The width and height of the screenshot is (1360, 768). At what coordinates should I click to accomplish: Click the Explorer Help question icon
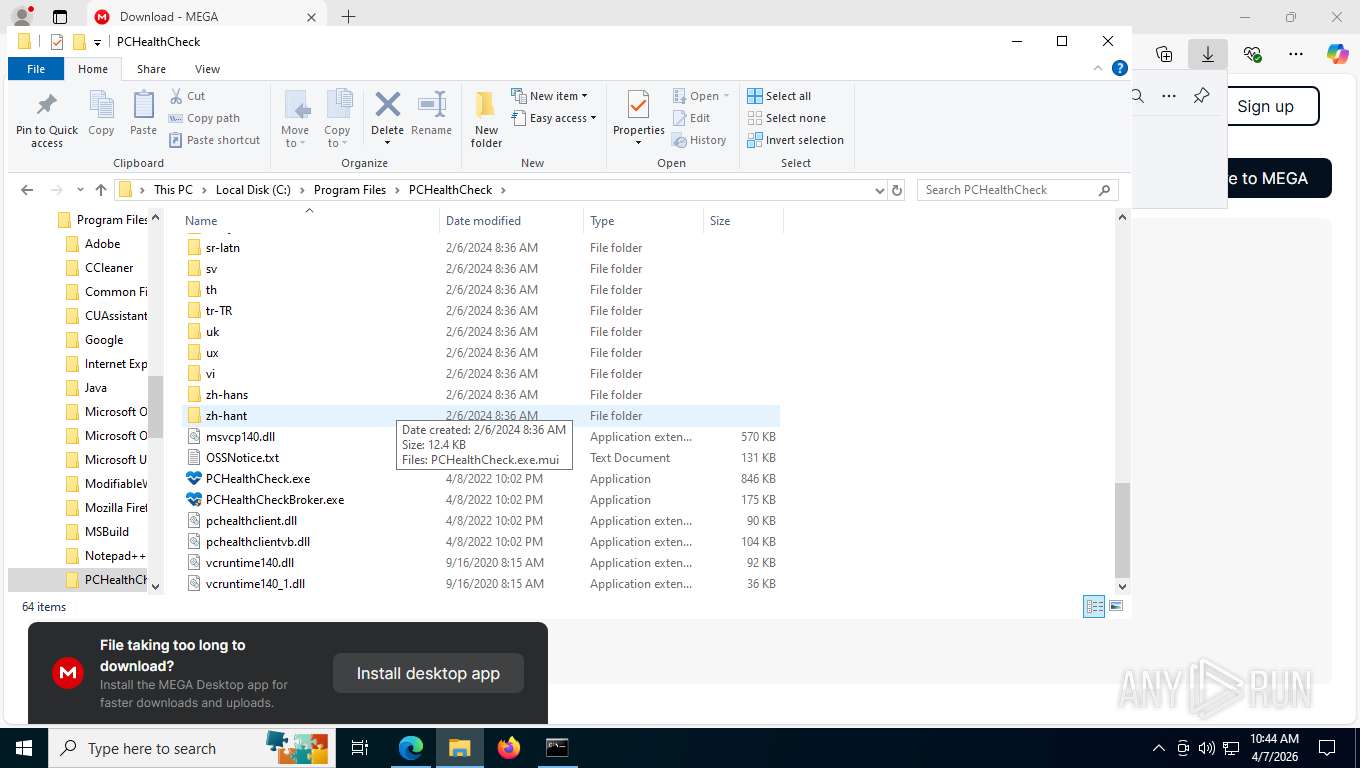coord(1120,69)
